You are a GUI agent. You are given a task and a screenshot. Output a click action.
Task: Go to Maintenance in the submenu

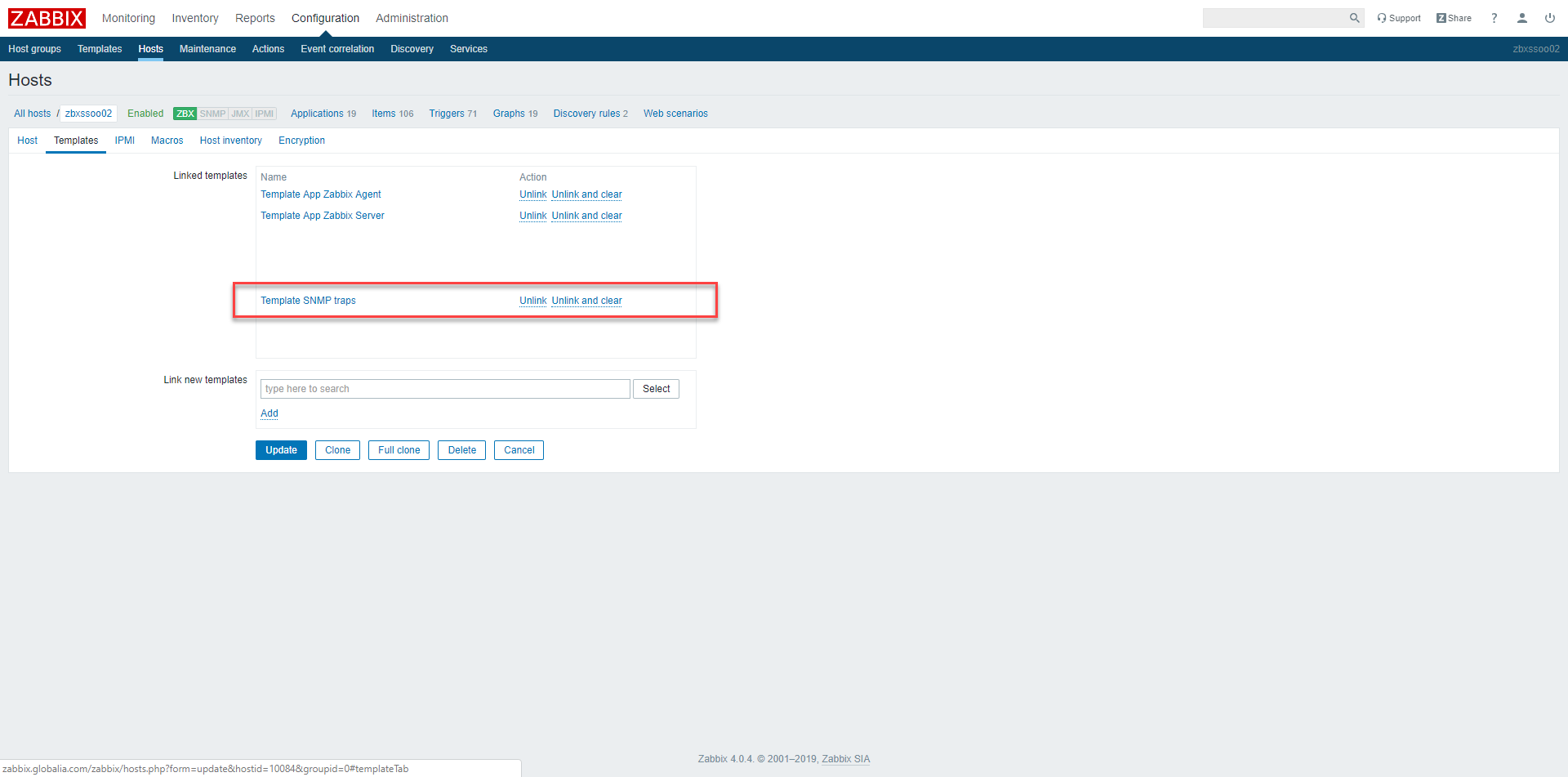tap(207, 49)
